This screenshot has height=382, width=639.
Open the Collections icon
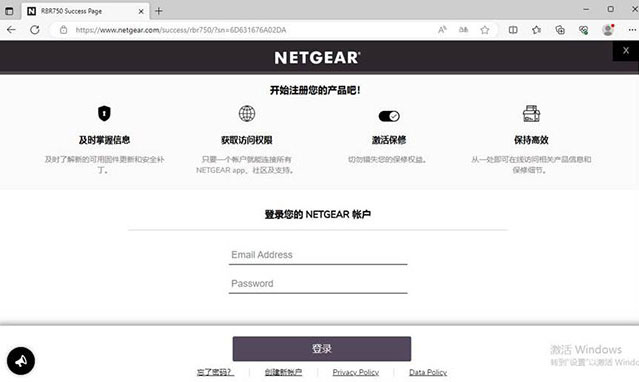[x=560, y=30]
